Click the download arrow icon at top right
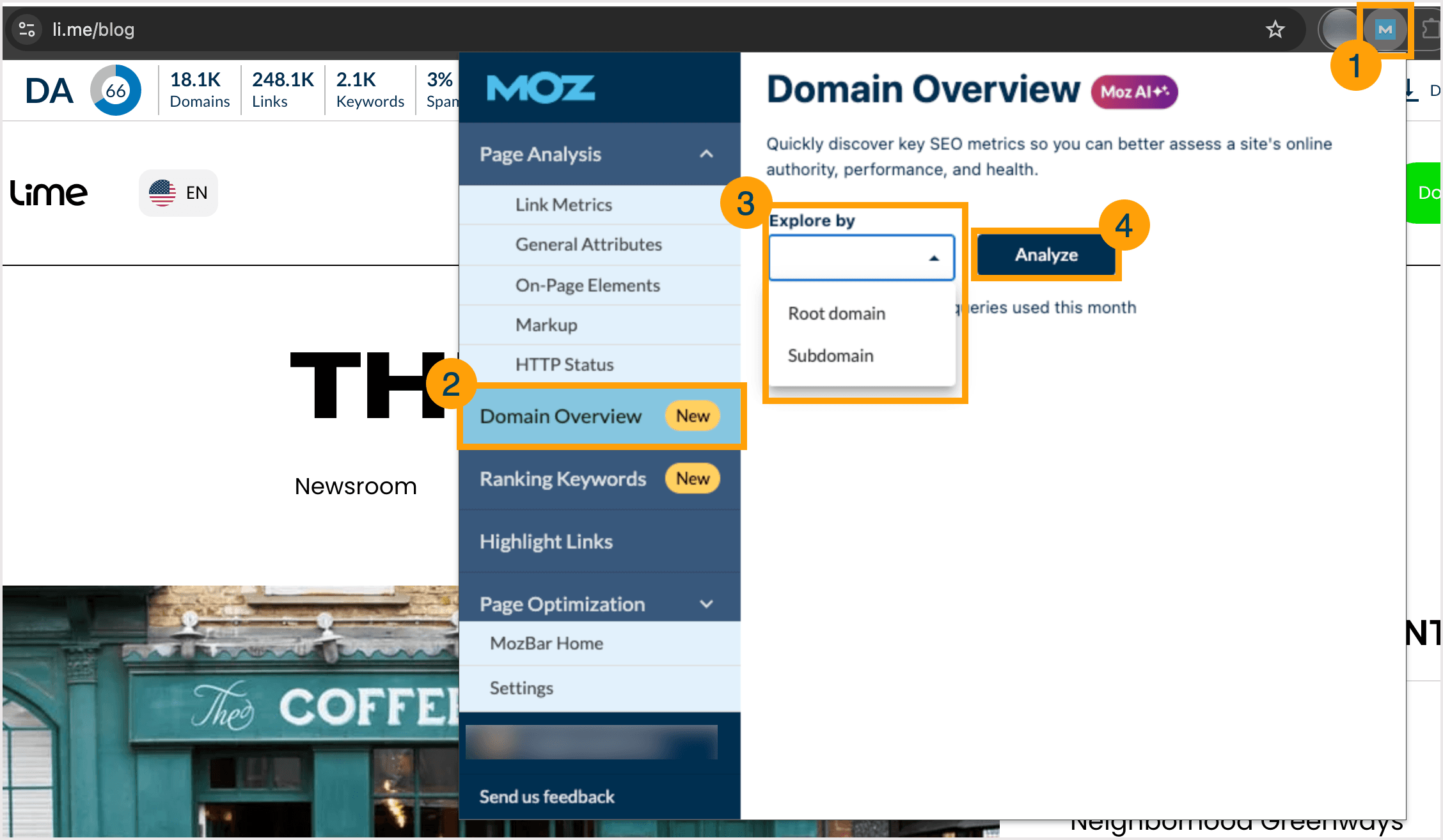Screen dimensions: 1443x840 click(x=1410, y=91)
